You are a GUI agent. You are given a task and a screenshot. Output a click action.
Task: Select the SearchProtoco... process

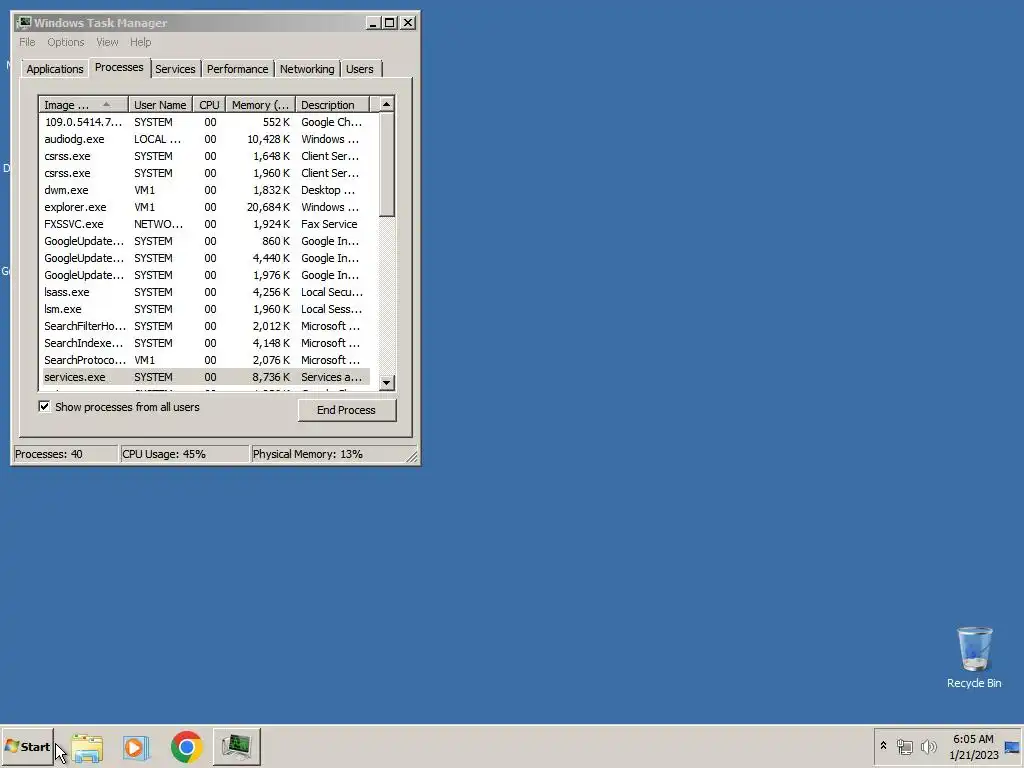(206, 360)
